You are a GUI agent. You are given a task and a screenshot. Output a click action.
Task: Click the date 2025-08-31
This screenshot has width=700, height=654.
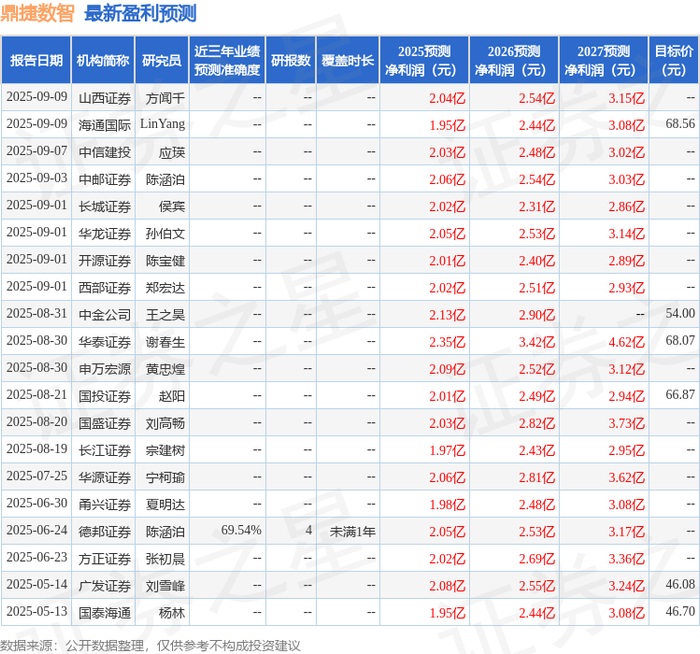click(37, 313)
